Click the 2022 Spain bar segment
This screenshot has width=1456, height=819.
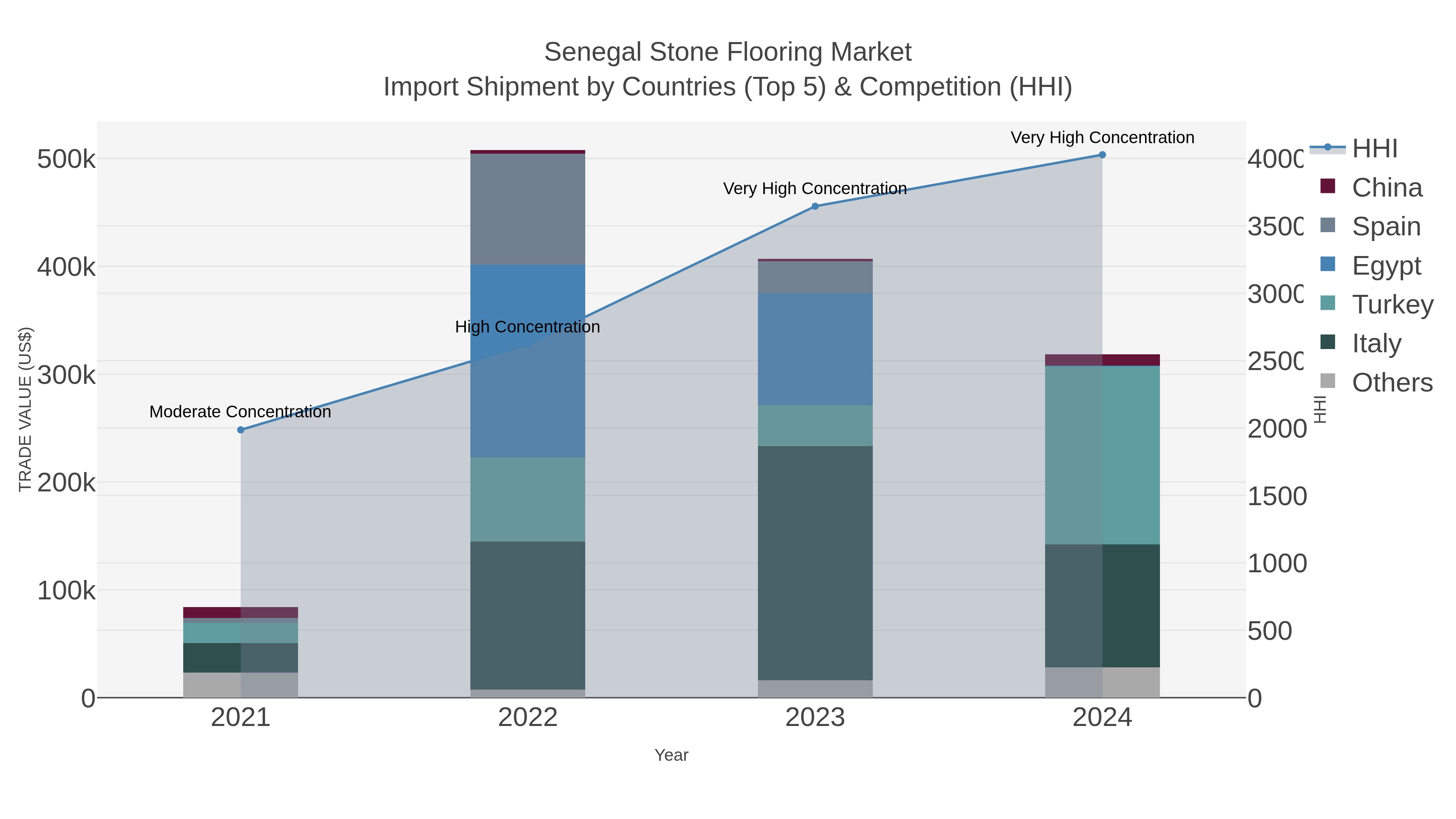point(528,209)
